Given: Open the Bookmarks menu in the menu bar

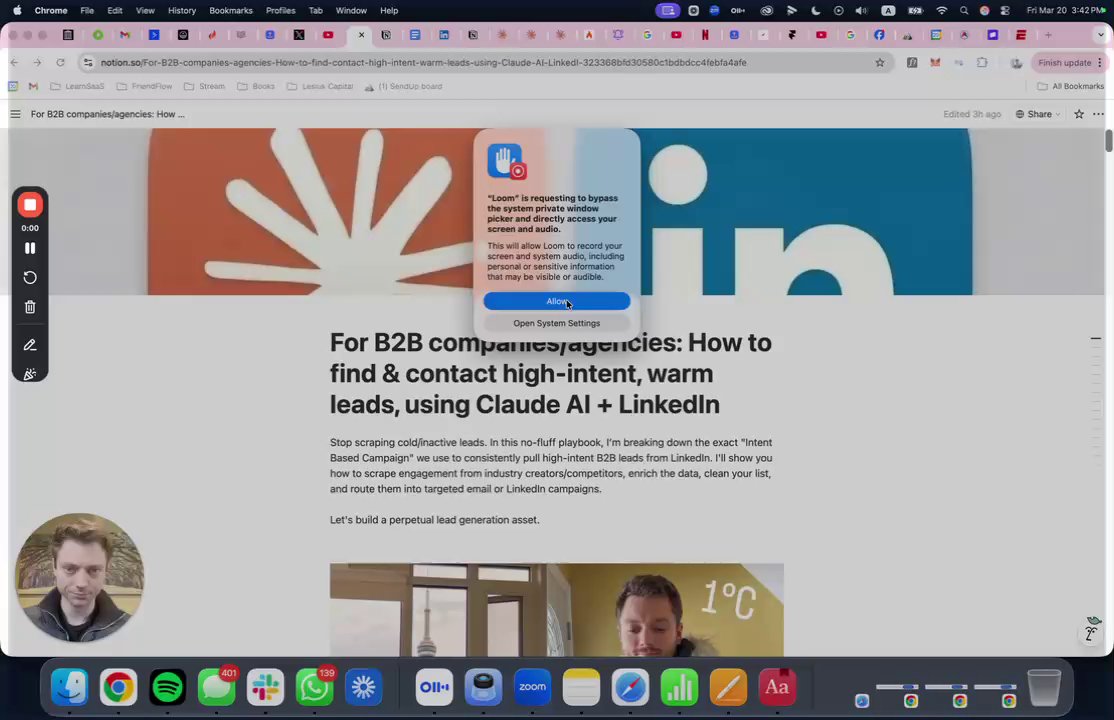Looking at the screenshot, I should tap(231, 11).
